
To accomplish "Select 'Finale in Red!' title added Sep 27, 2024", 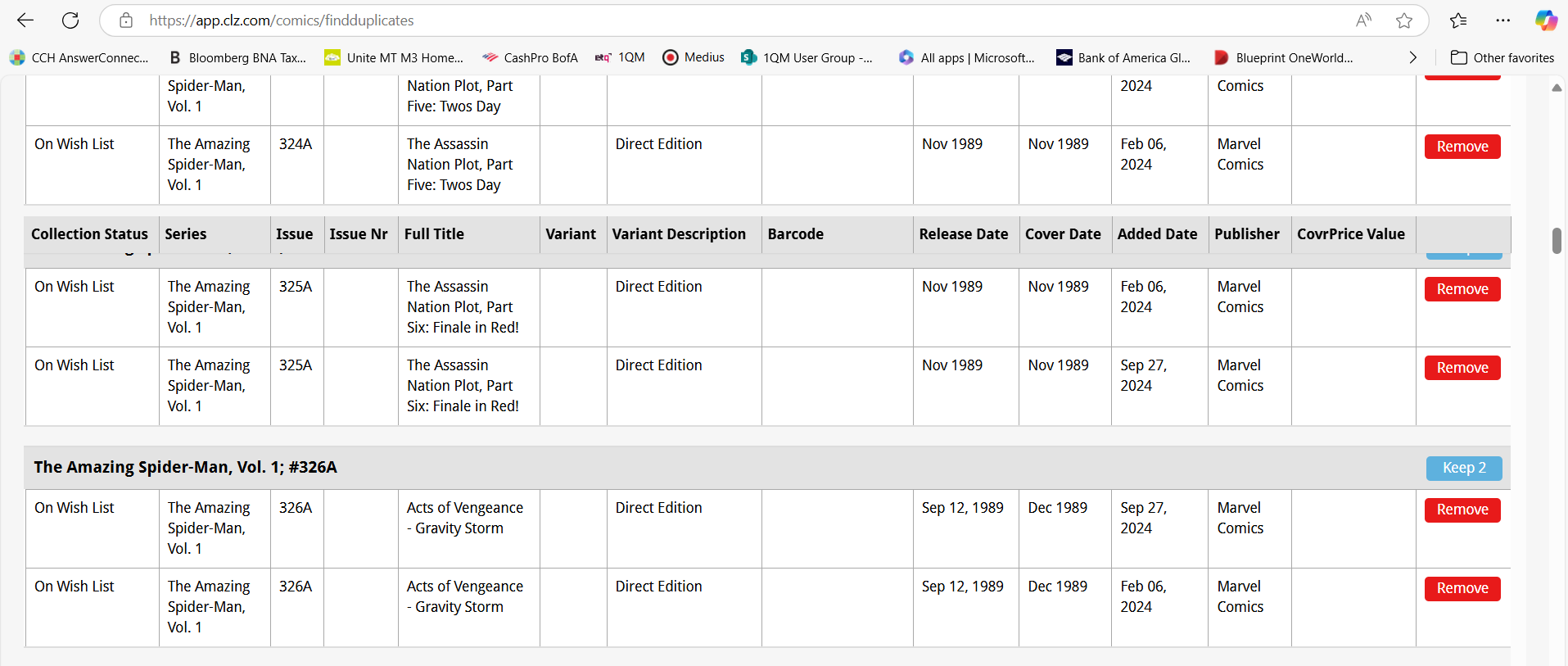I will (463, 386).
